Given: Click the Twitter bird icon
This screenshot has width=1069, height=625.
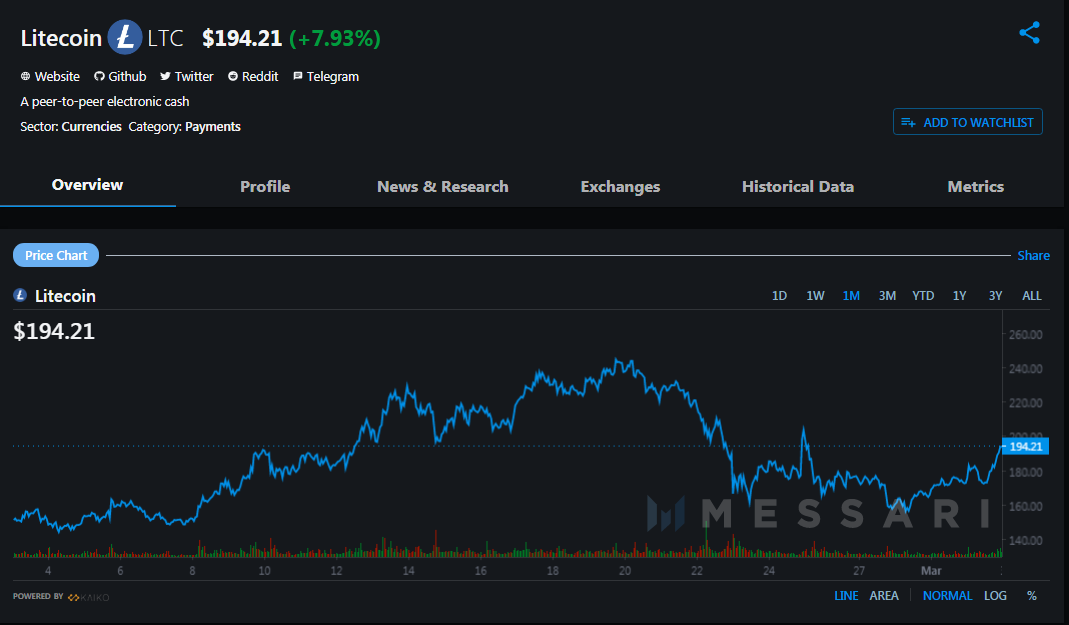Looking at the screenshot, I should click(165, 76).
